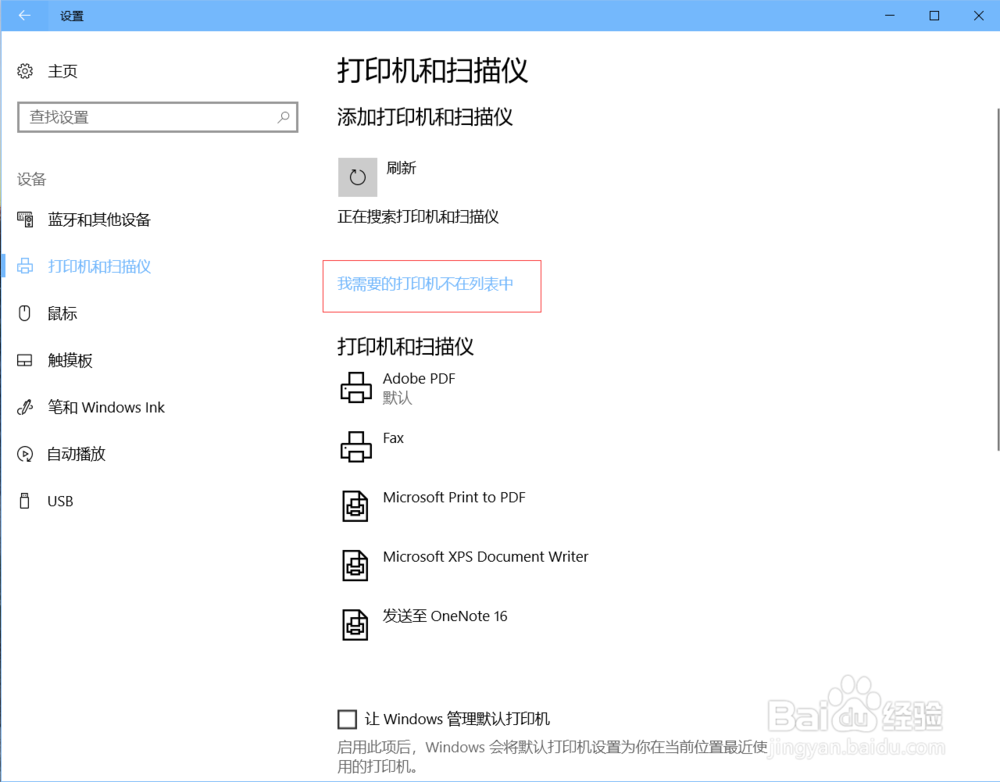The image size is (1000, 782).
Task: Click the AutoPlay icon in sidebar
Action: click(25, 454)
